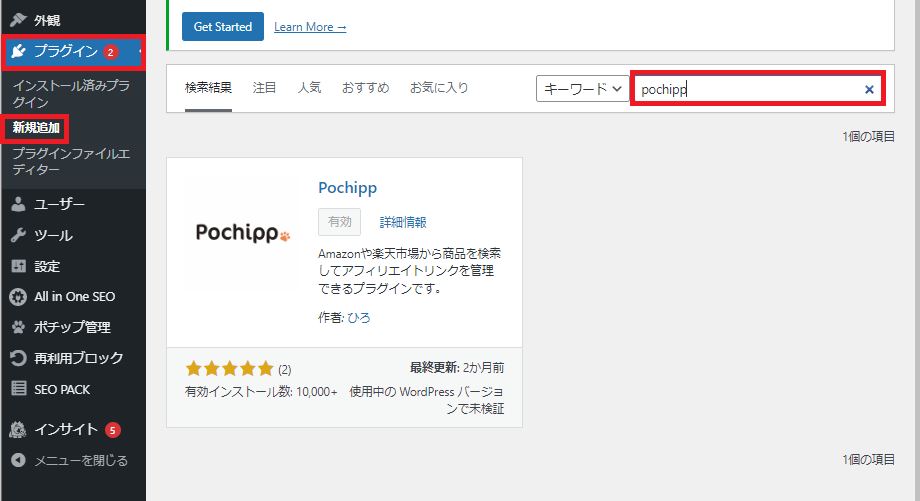Open the キーワード search type dropdown
This screenshot has width=920, height=501.
(582, 89)
